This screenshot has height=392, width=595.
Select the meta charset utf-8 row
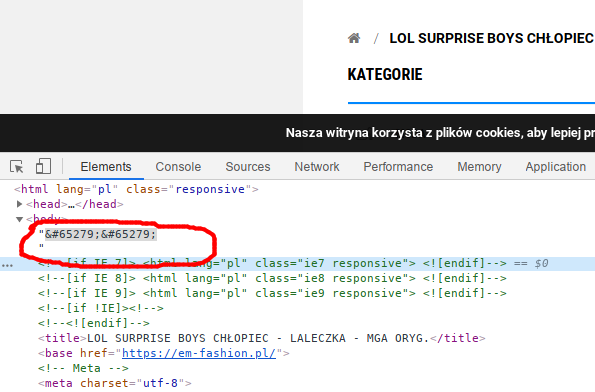(x=115, y=383)
